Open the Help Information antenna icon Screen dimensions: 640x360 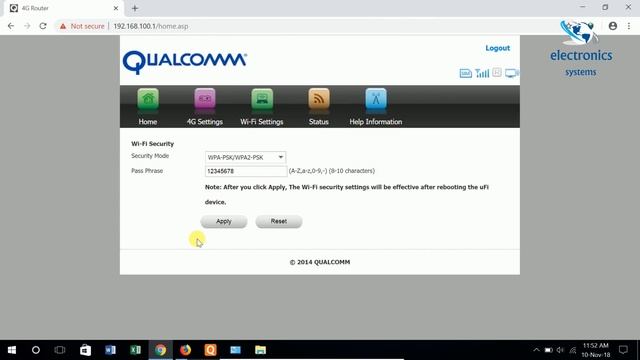(376, 99)
